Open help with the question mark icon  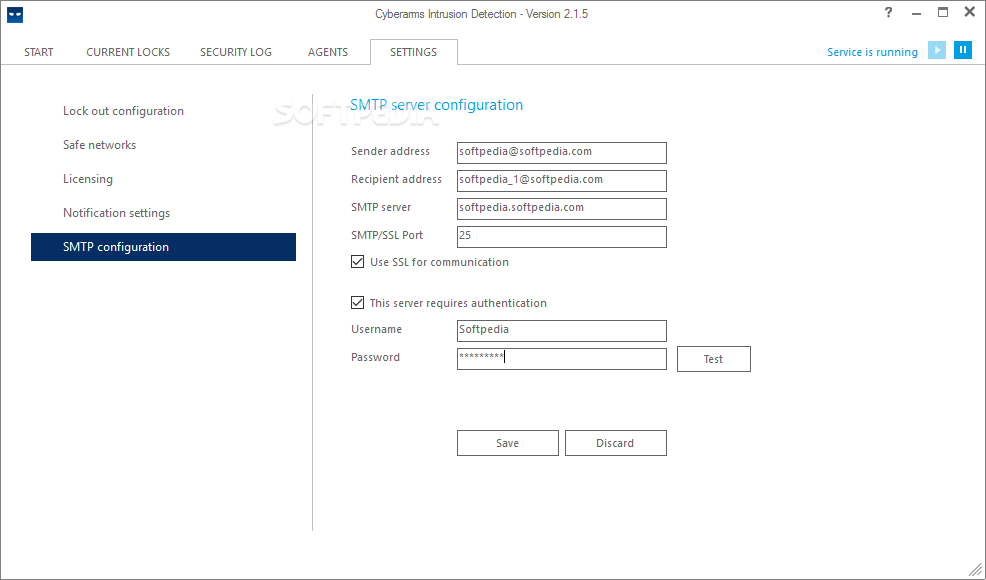888,13
